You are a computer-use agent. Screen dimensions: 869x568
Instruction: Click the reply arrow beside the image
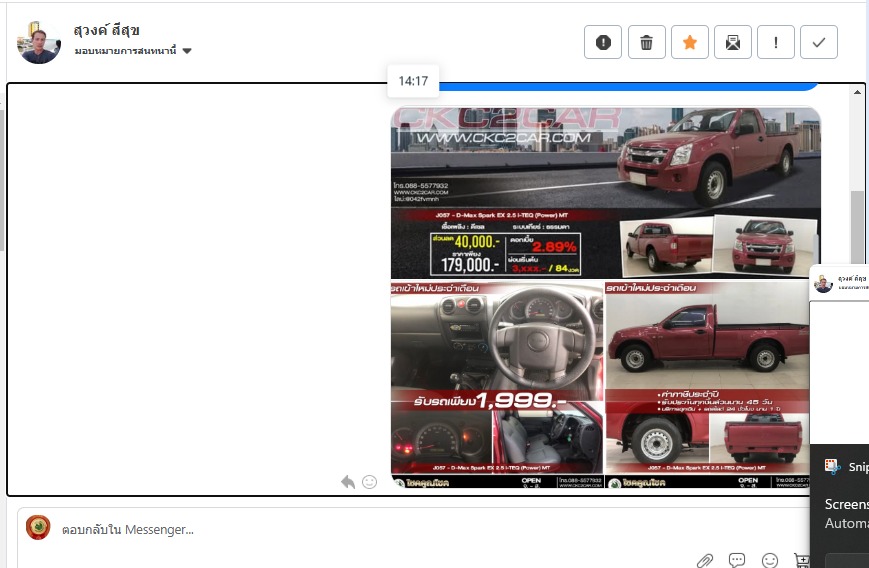[348, 482]
